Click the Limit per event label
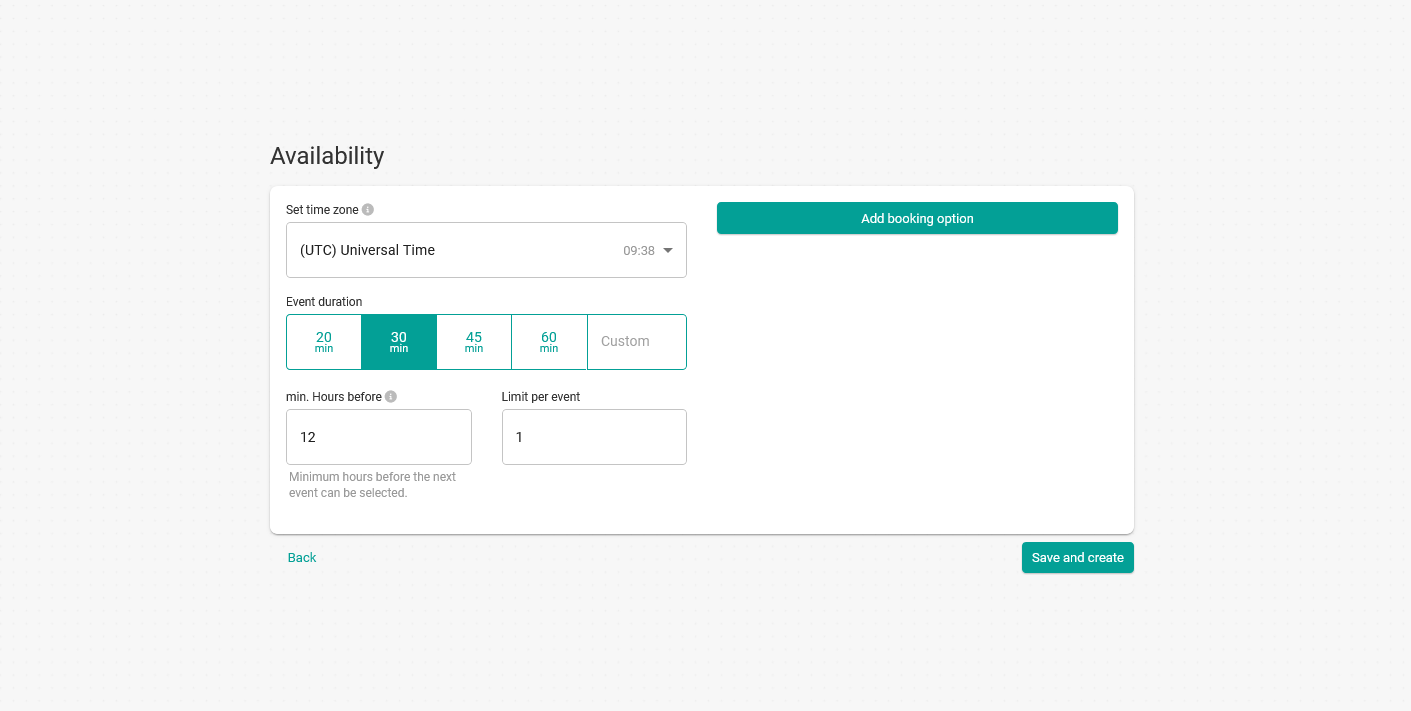The image size is (1411, 711). pyautogui.click(x=541, y=397)
